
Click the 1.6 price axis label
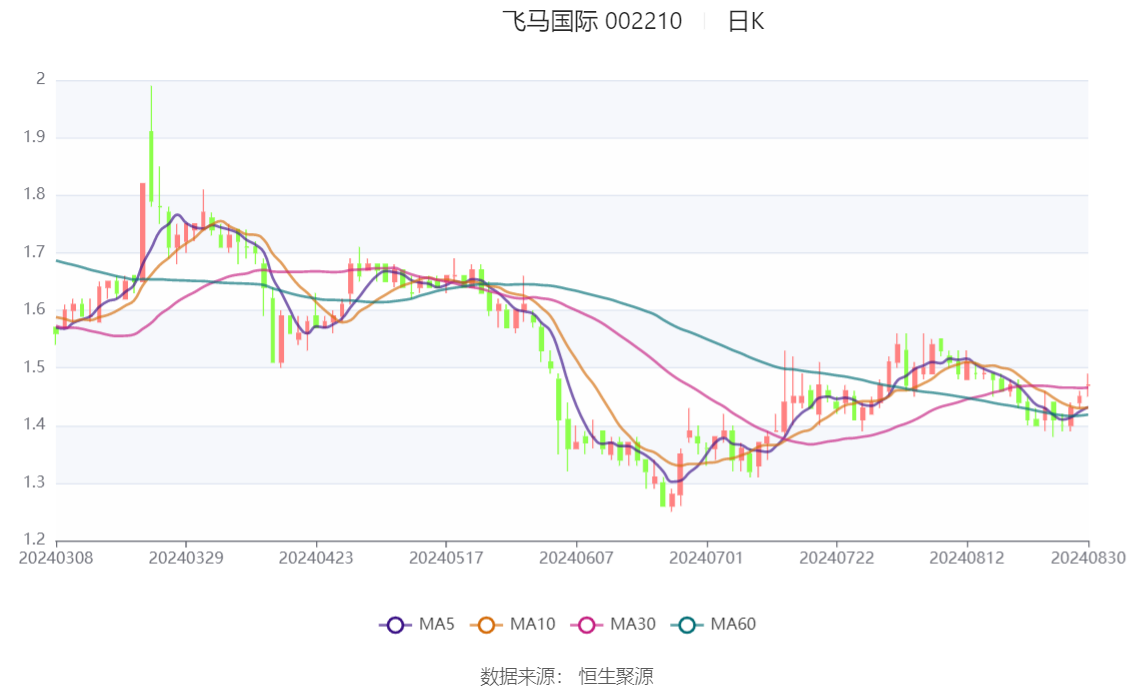click(x=34, y=309)
